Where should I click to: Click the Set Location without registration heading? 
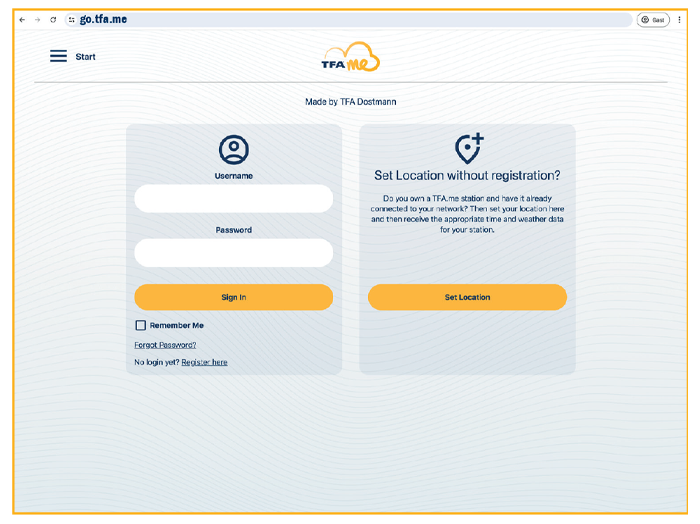pos(467,176)
